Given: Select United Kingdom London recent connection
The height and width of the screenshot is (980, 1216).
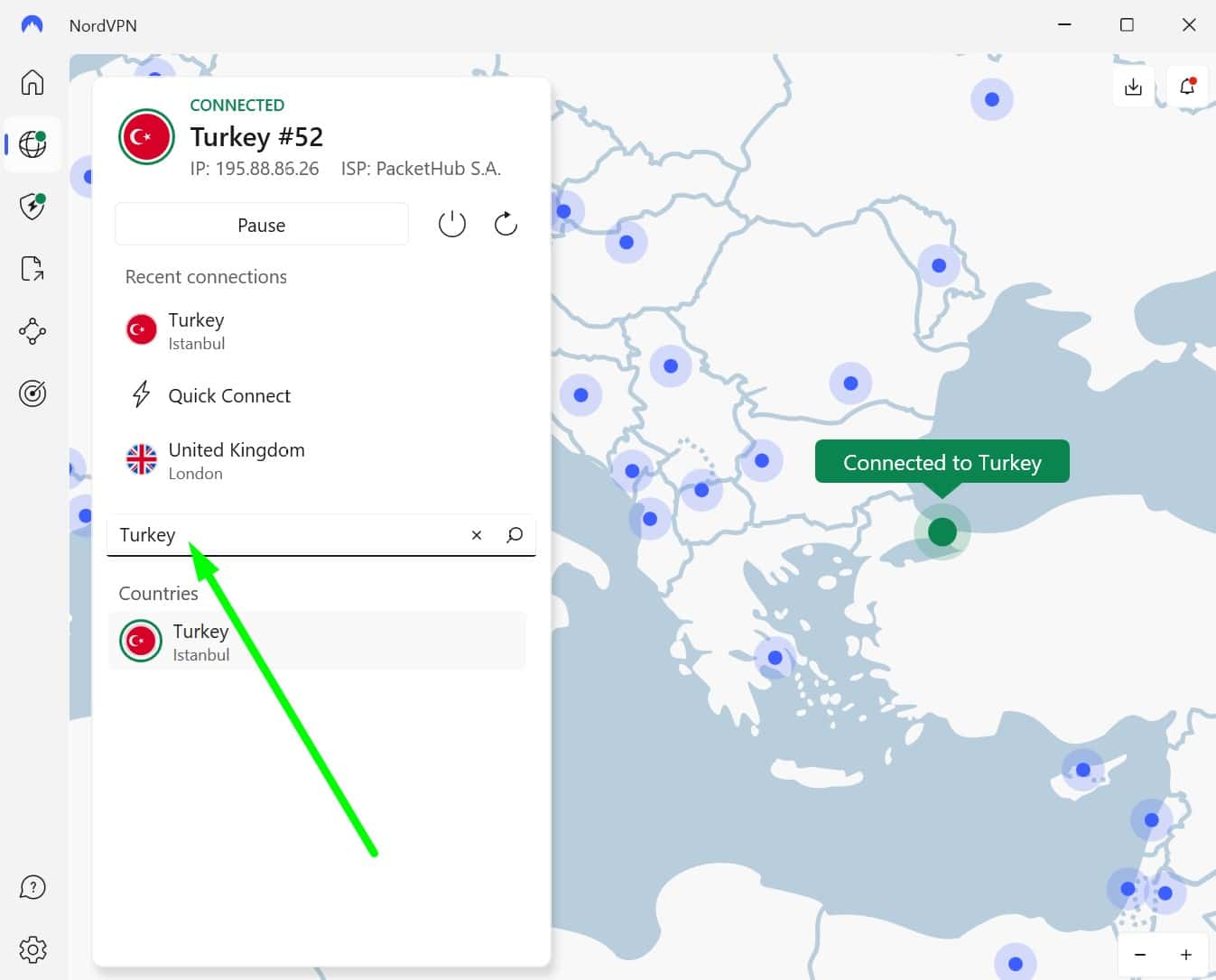Looking at the screenshot, I should (320, 460).
